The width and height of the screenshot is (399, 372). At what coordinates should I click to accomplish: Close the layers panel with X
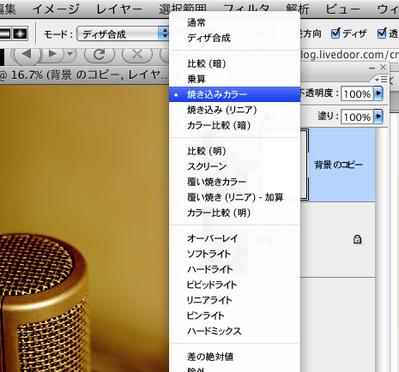click(x=383, y=67)
